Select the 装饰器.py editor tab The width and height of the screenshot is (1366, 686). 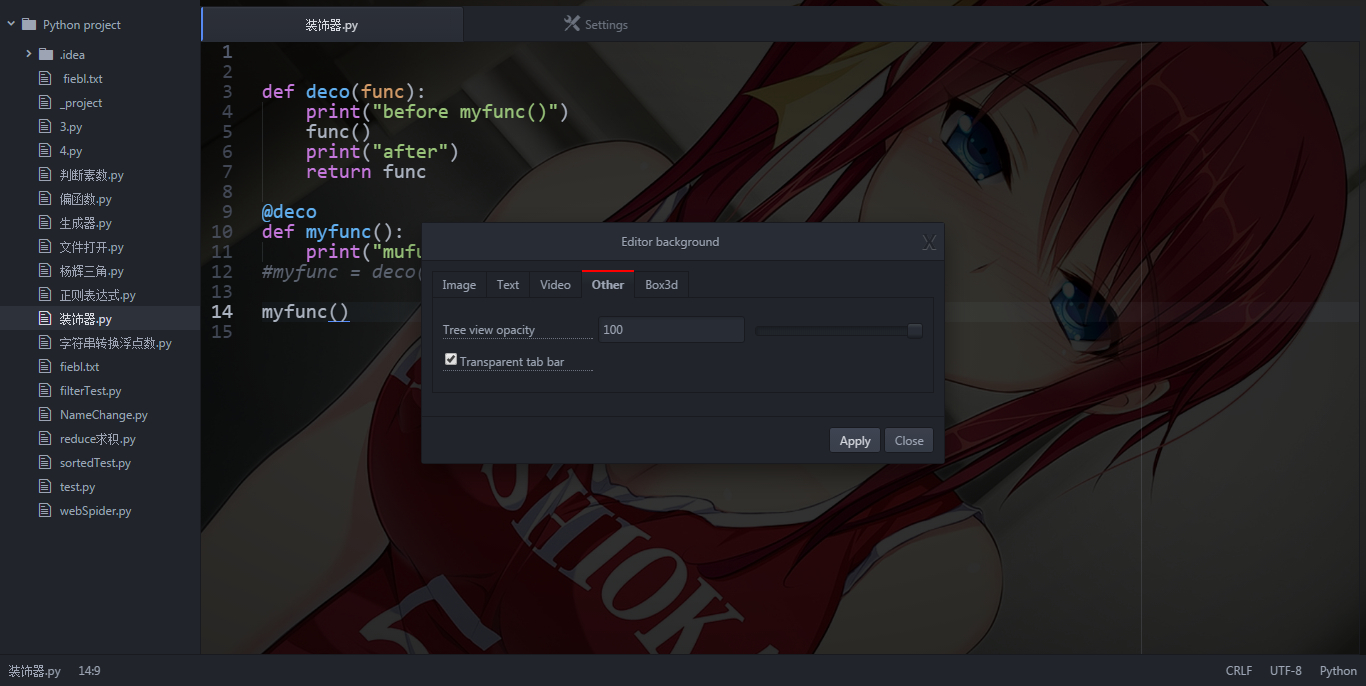click(x=332, y=24)
